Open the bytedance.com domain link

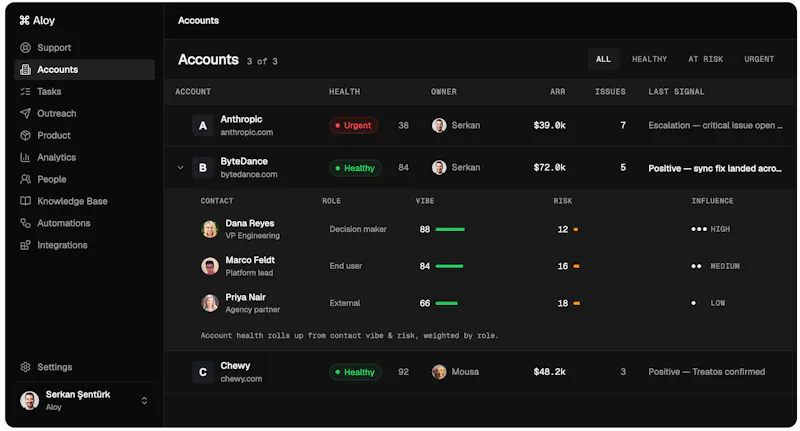pos(248,174)
